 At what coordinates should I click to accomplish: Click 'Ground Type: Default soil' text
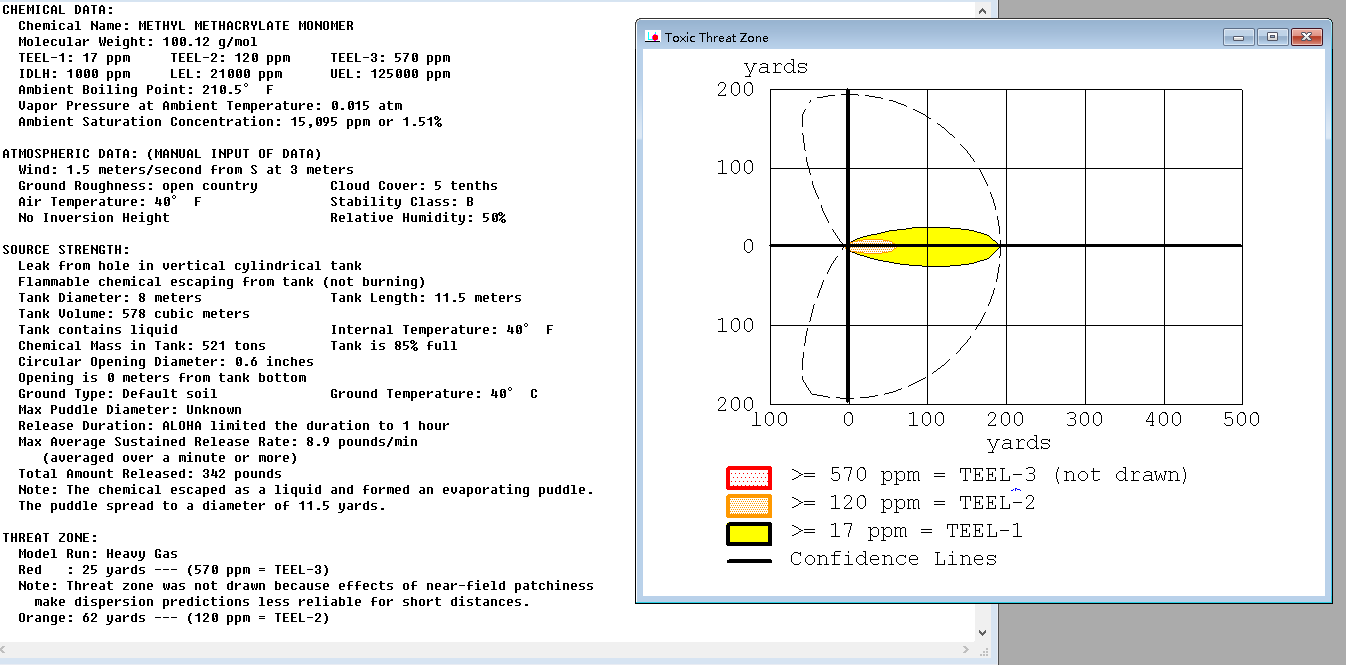click(118, 394)
